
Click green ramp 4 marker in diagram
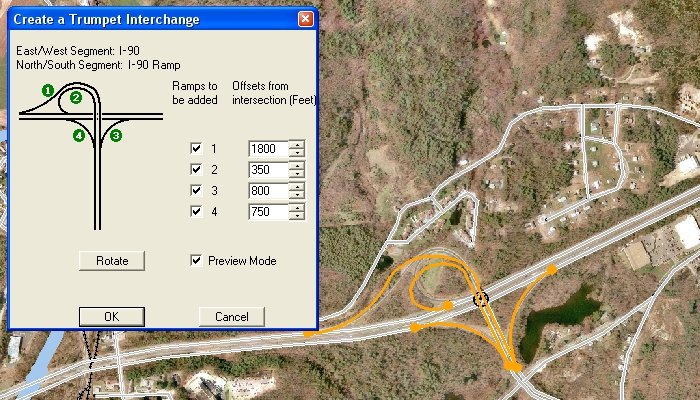pyautogui.click(x=79, y=135)
